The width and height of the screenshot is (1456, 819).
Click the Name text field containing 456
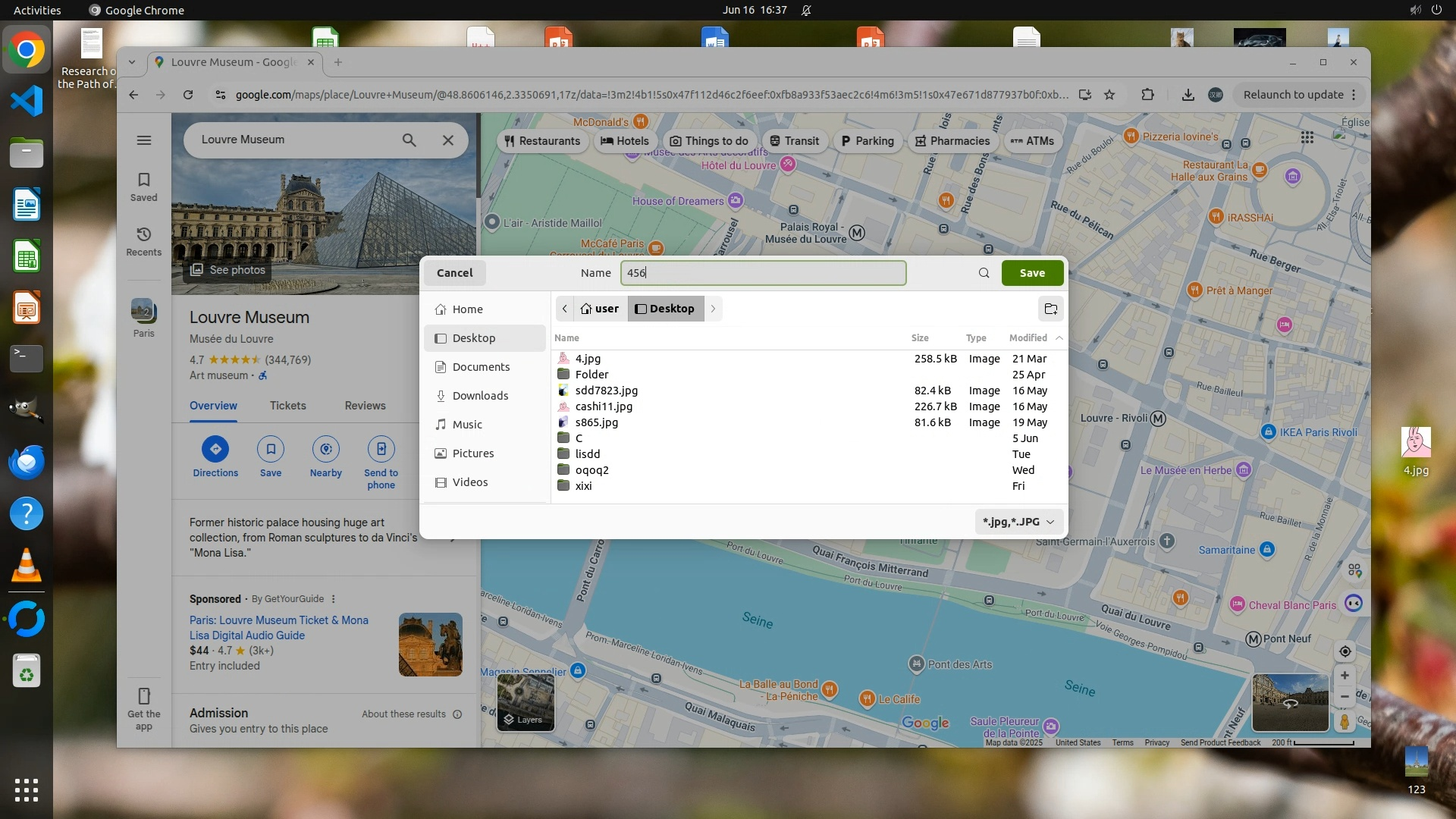pyautogui.click(x=762, y=273)
